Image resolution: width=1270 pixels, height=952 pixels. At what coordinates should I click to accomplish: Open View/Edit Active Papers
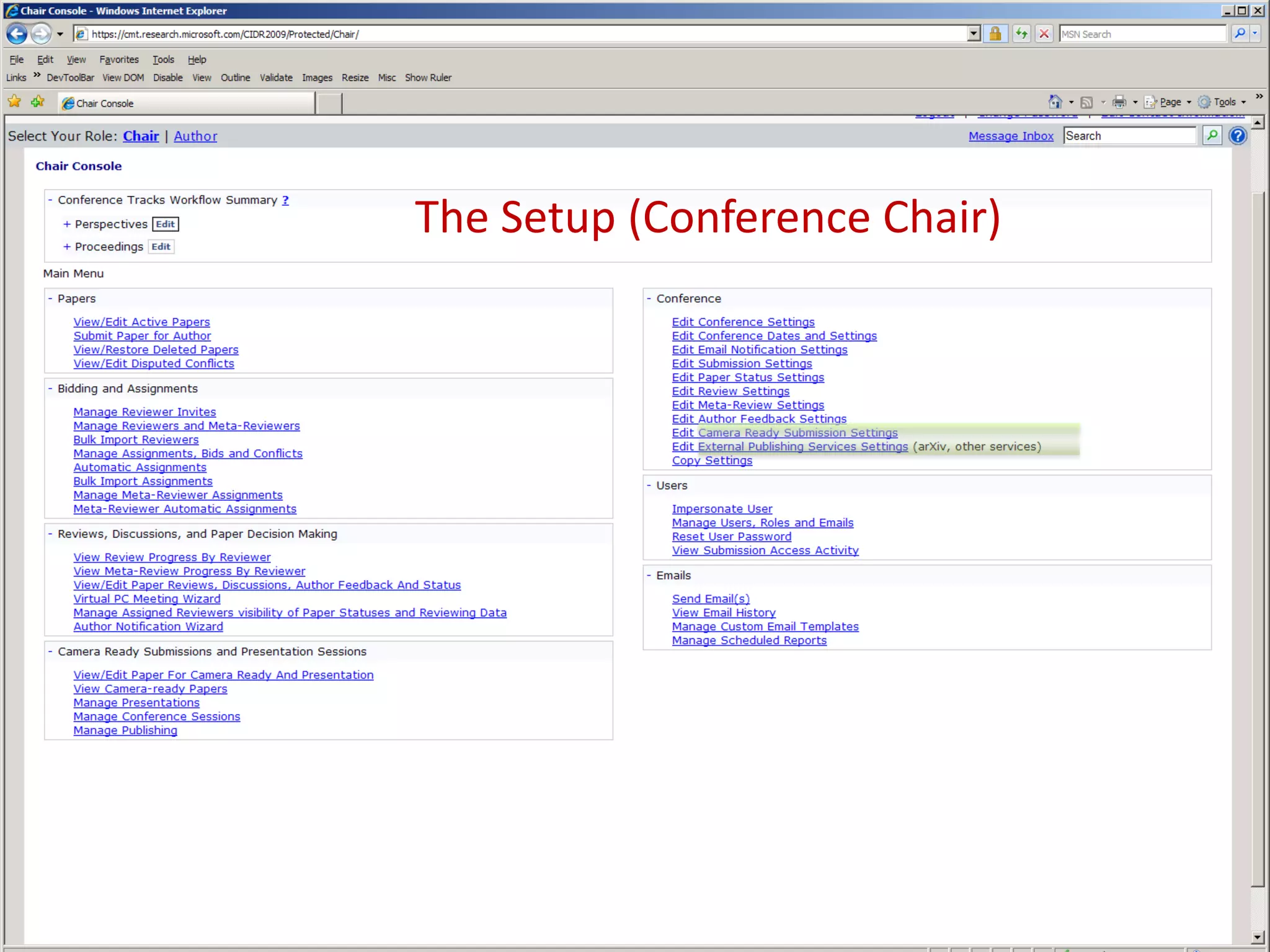coord(141,322)
